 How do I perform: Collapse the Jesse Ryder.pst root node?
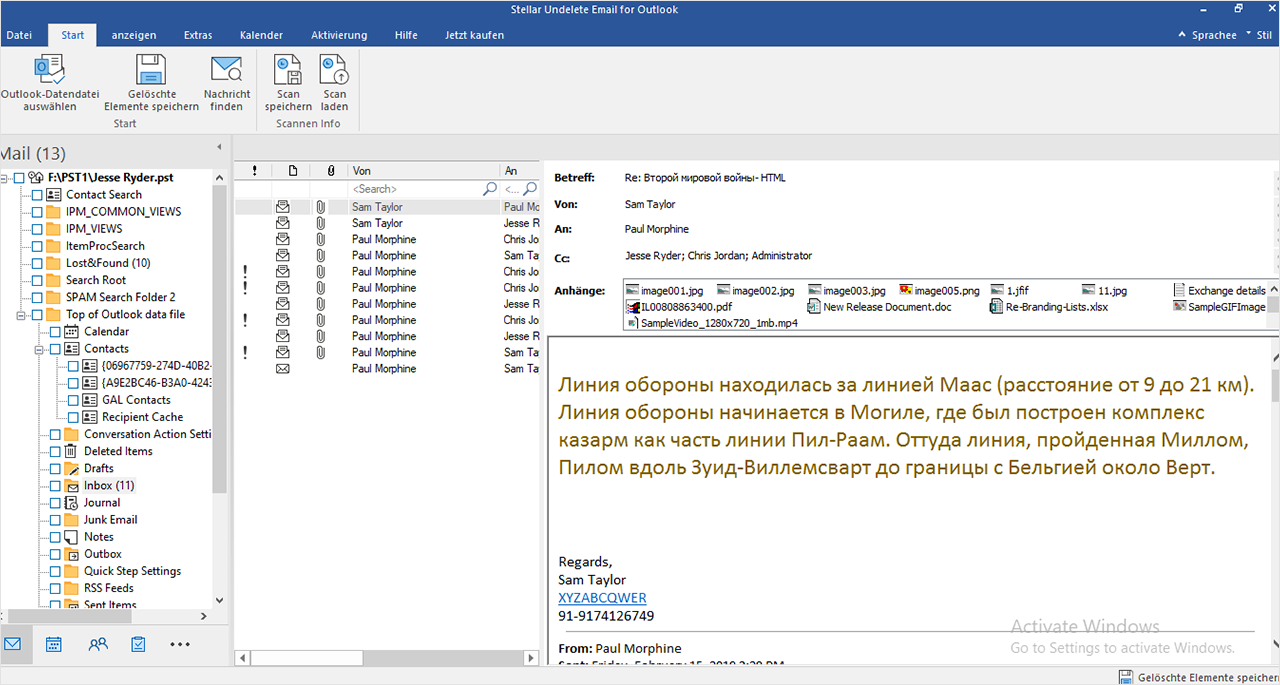click(x=5, y=178)
